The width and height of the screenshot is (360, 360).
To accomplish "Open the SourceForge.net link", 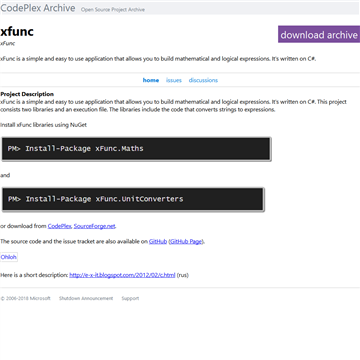I will [x=94, y=226].
